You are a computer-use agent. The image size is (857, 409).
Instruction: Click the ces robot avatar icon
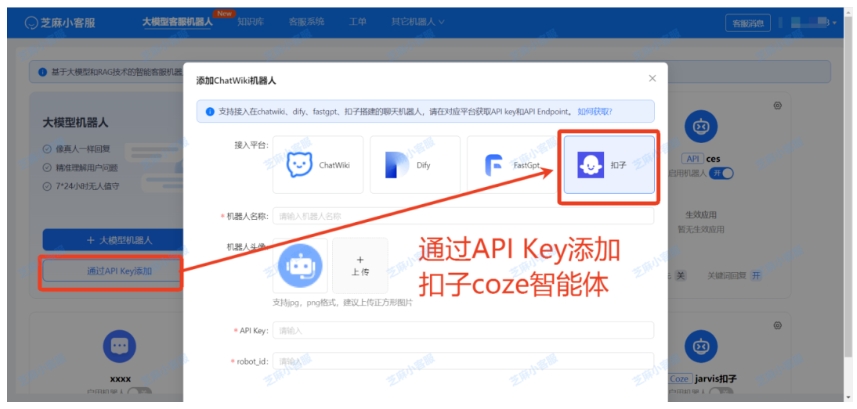tap(701, 126)
